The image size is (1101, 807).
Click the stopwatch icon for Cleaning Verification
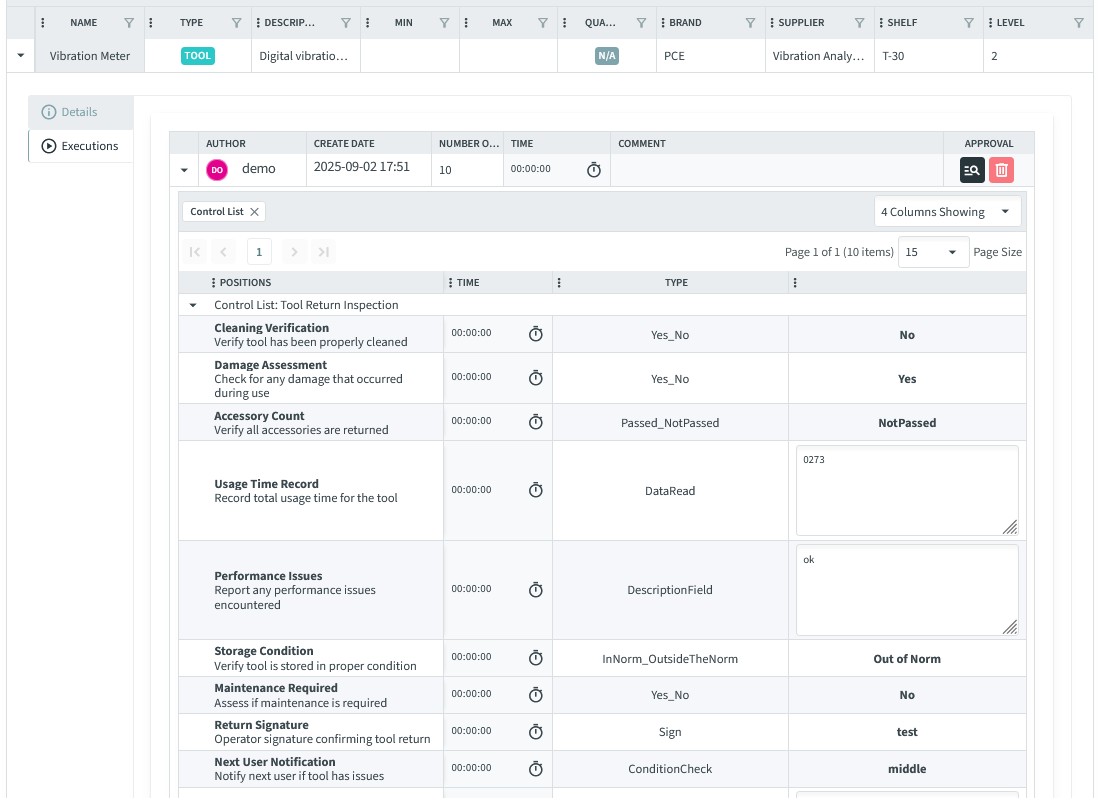click(x=535, y=334)
